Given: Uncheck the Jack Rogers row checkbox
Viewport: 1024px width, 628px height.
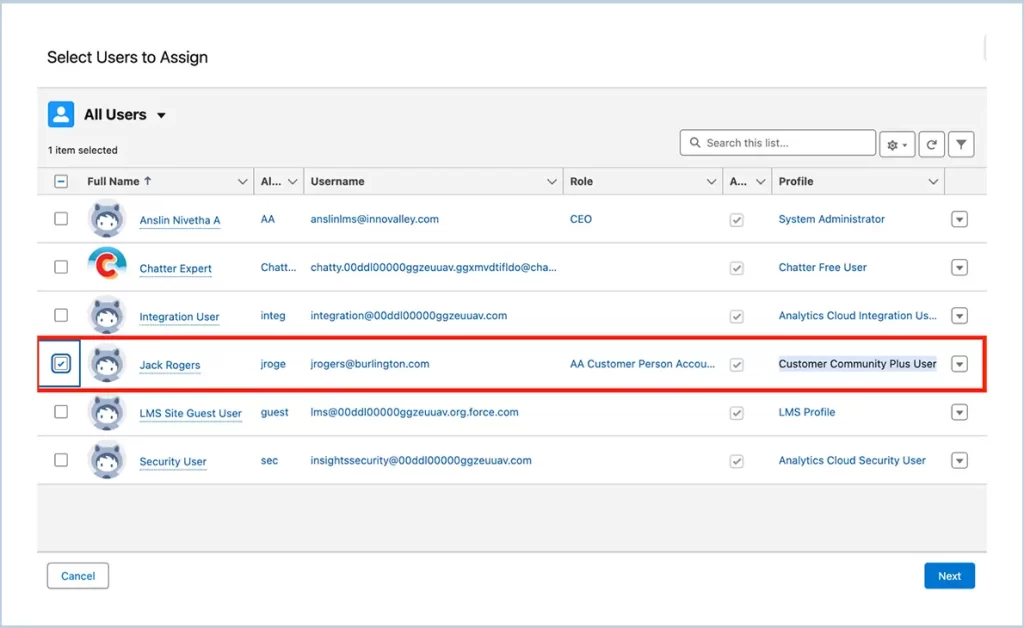Looking at the screenshot, I should [x=61, y=364].
